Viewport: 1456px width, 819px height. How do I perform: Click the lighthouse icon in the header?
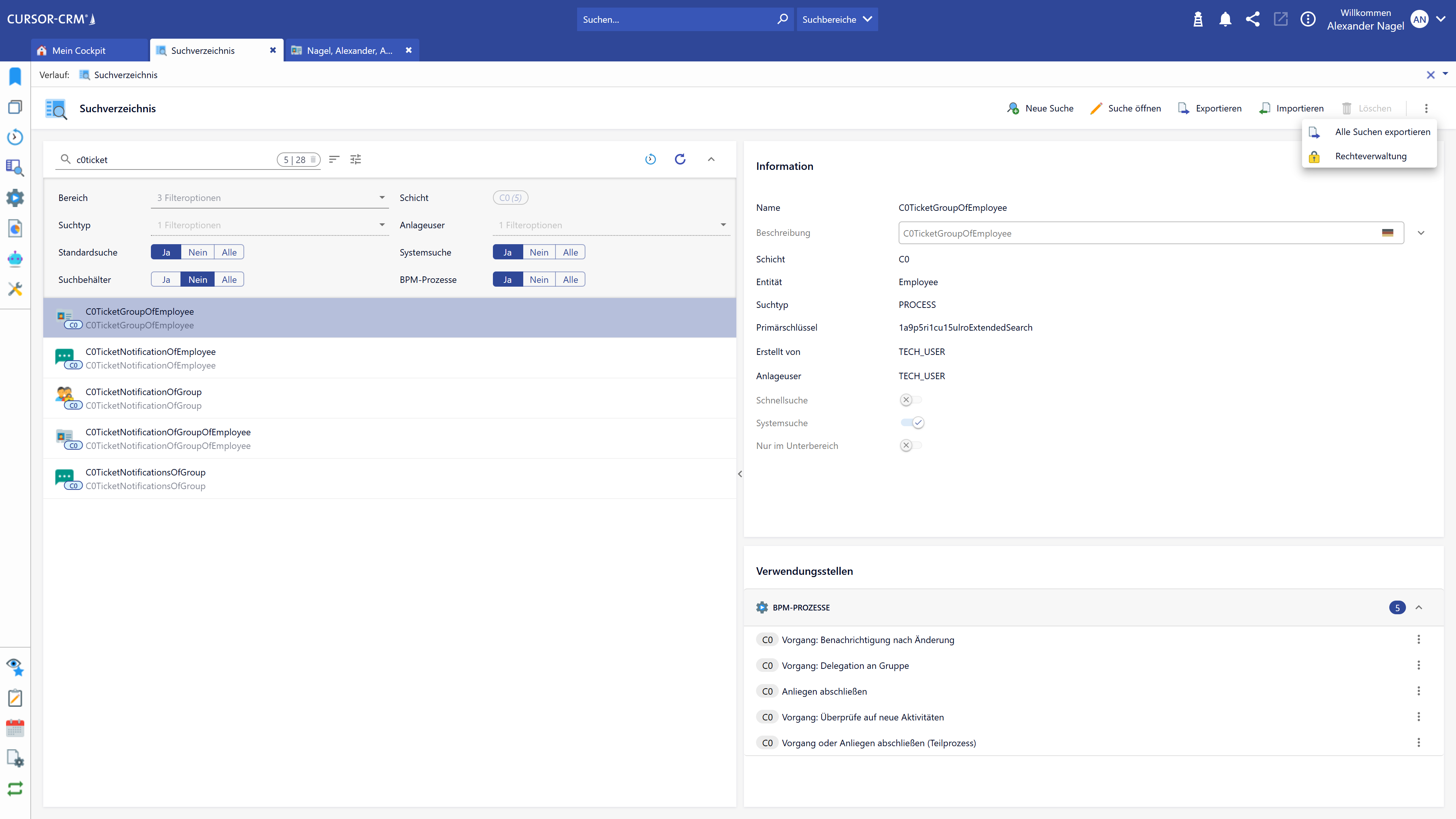click(x=1198, y=20)
